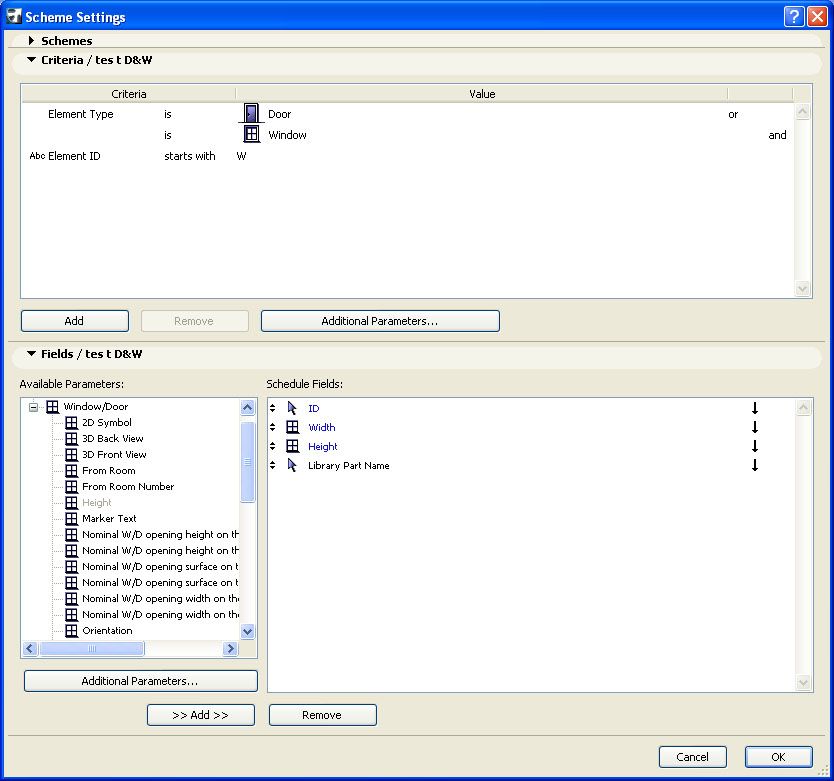This screenshot has width=834, height=781.
Task: Collapse the Fields / tes t D&W panel
Action: coord(31,354)
